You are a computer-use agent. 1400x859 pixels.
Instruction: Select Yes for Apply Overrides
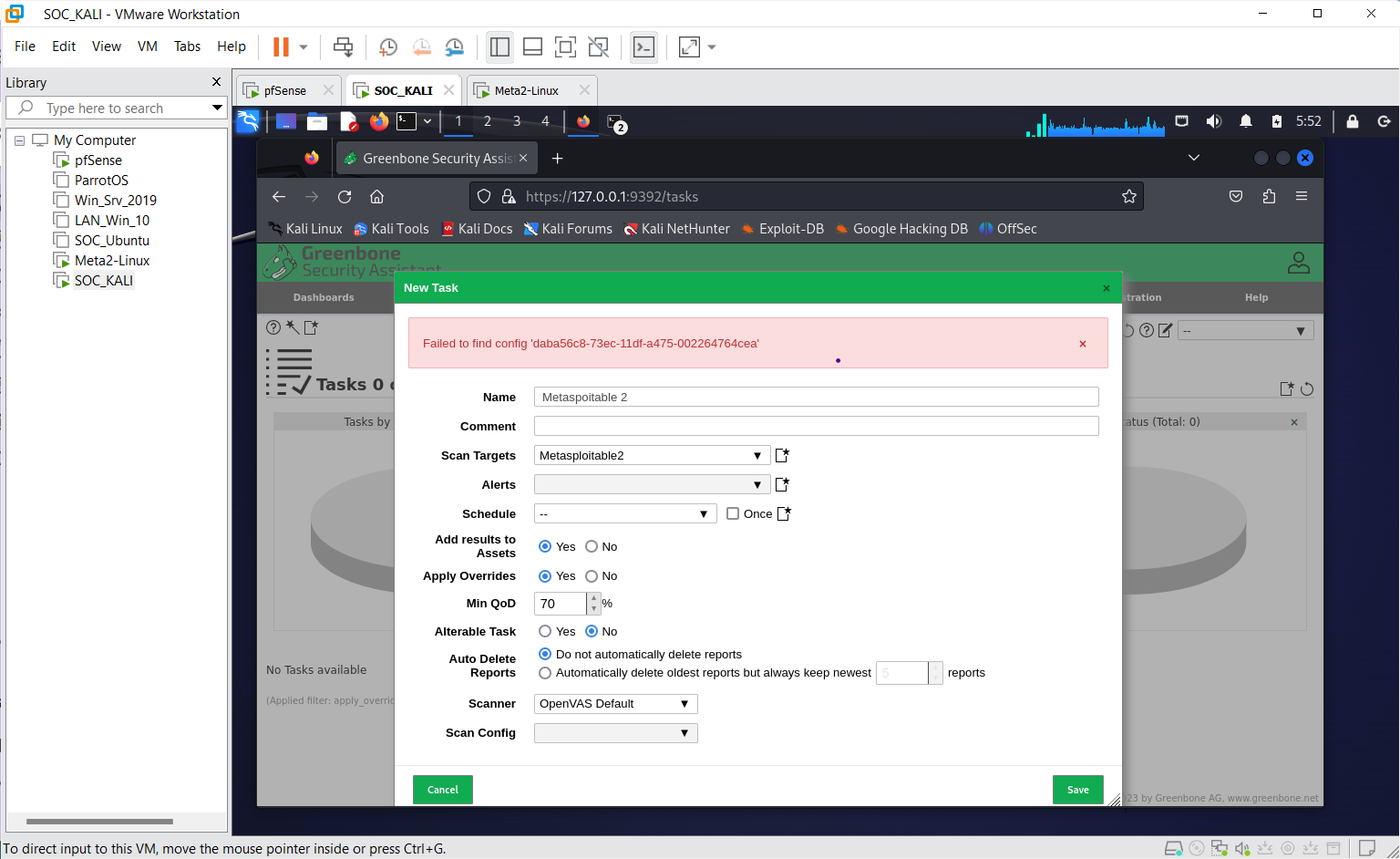(x=545, y=575)
